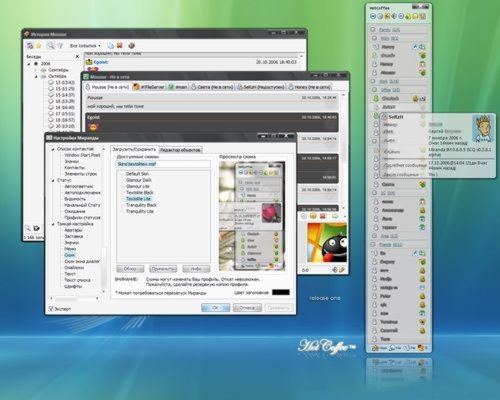Click document icon after Все события dropdown
This screenshot has width=500, height=400.
coord(110,45)
